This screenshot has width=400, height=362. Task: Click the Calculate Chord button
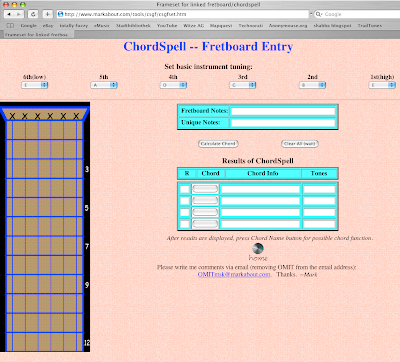[218, 144]
